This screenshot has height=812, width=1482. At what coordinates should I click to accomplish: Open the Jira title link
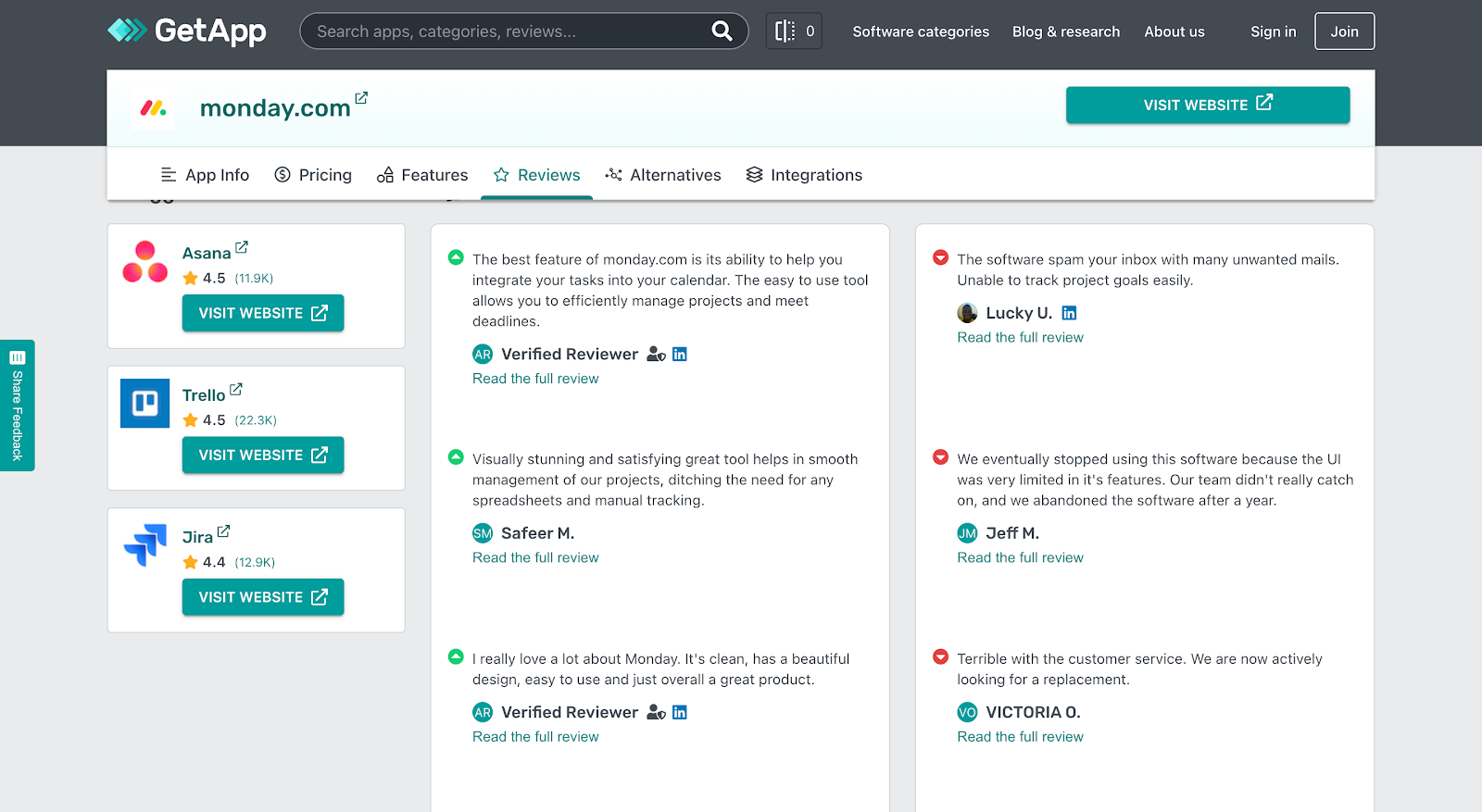[x=197, y=537]
